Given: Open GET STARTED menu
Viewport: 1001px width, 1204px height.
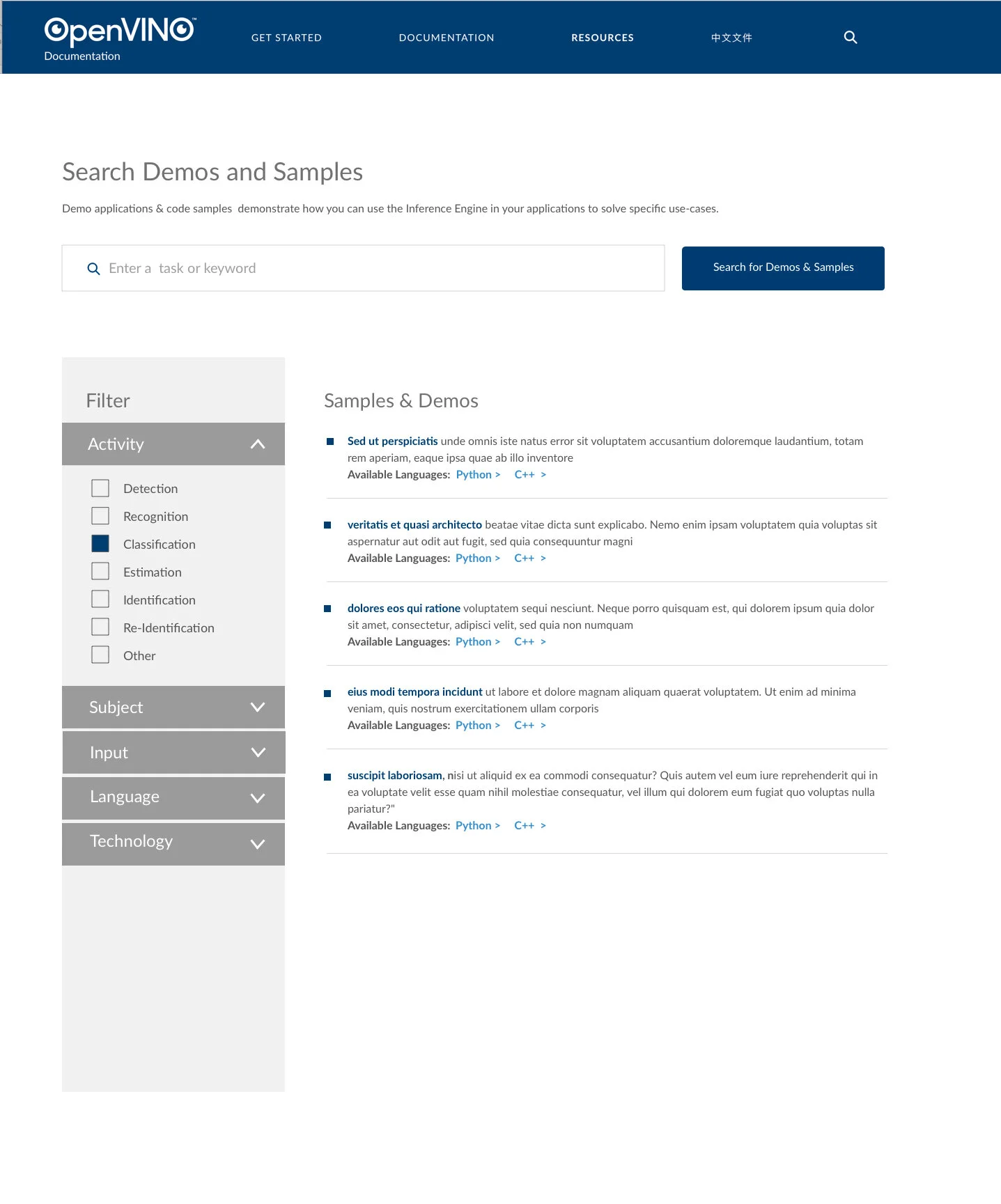Looking at the screenshot, I should tap(286, 38).
